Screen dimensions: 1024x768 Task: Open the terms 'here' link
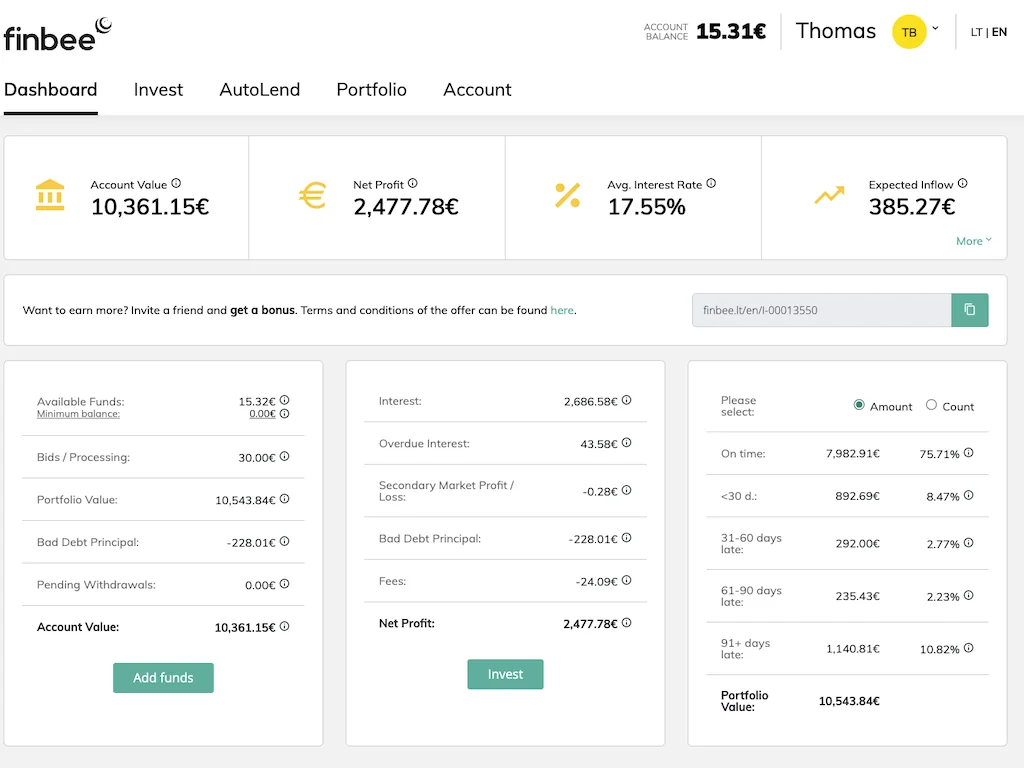(562, 310)
